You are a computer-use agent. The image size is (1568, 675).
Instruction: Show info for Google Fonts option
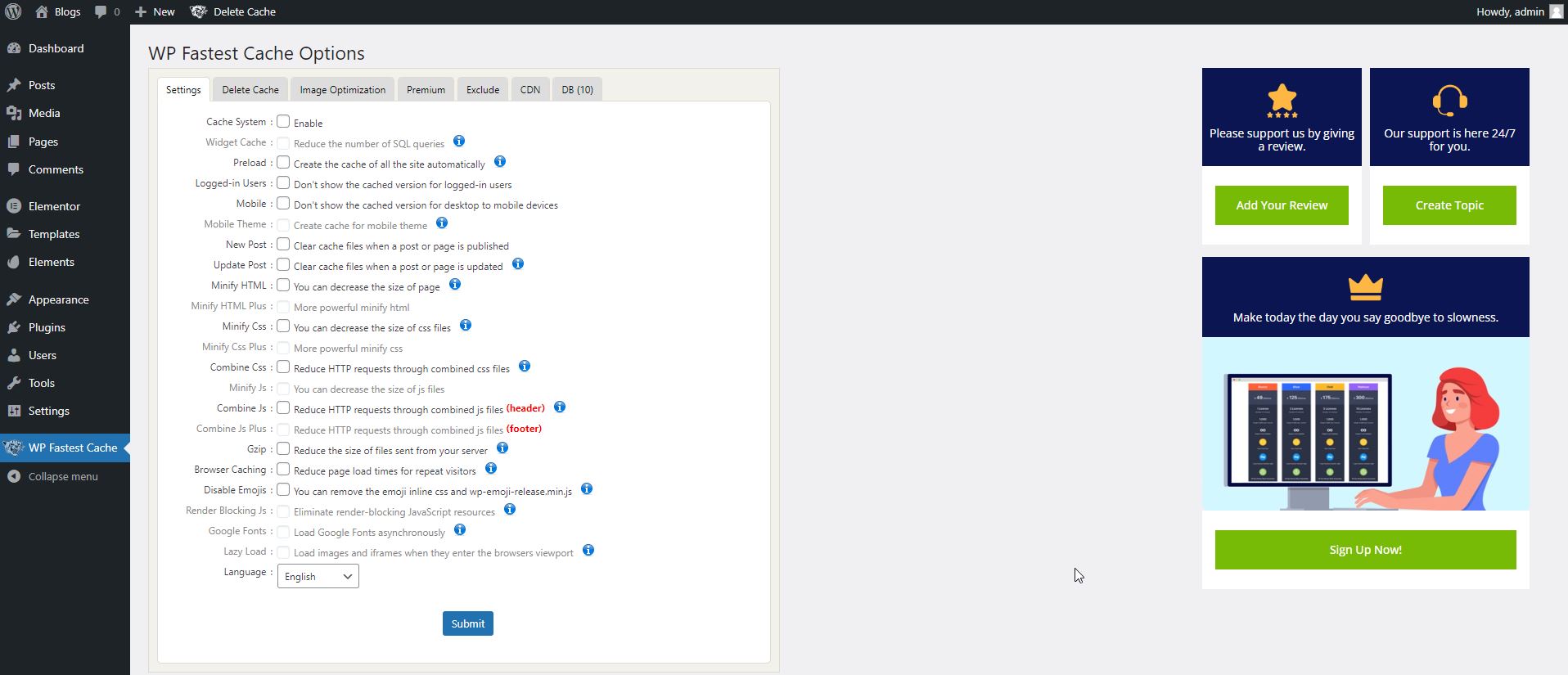(x=460, y=530)
